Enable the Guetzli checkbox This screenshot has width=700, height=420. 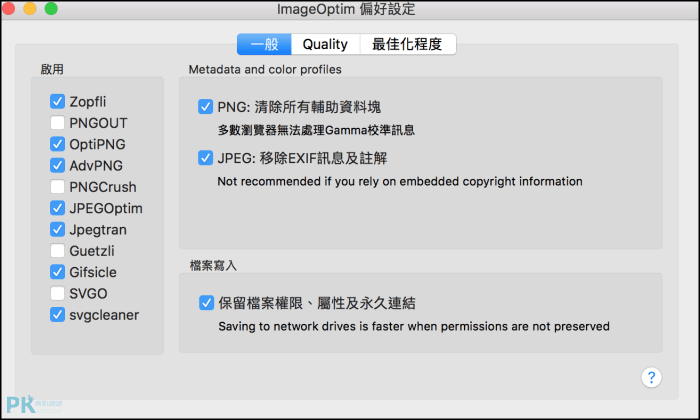click(x=57, y=250)
